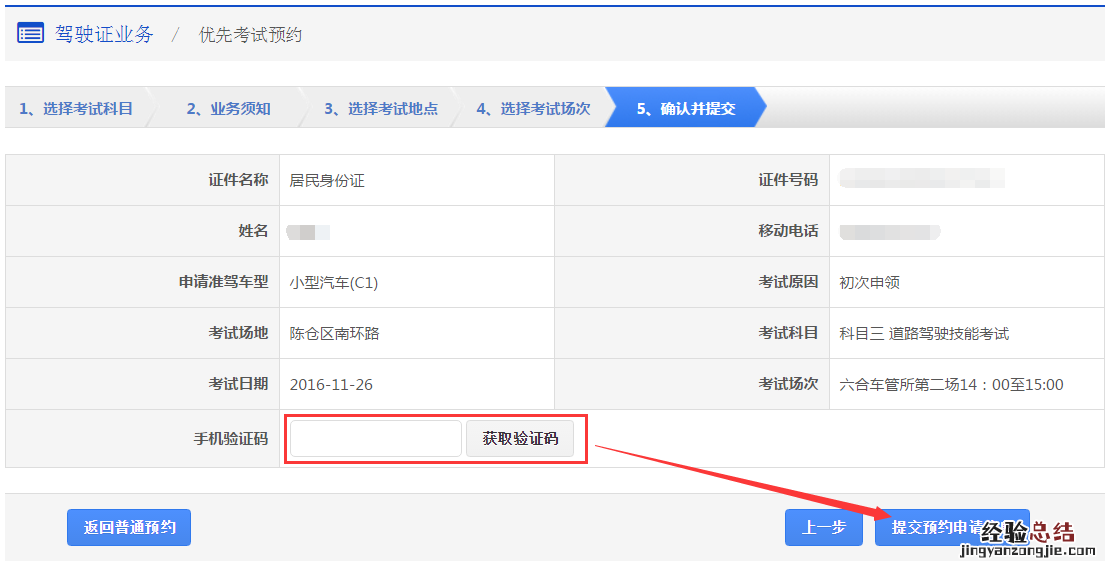The width and height of the screenshot is (1110, 569).
Task: Return to step 4 选择考试场次
Action: (x=533, y=109)
